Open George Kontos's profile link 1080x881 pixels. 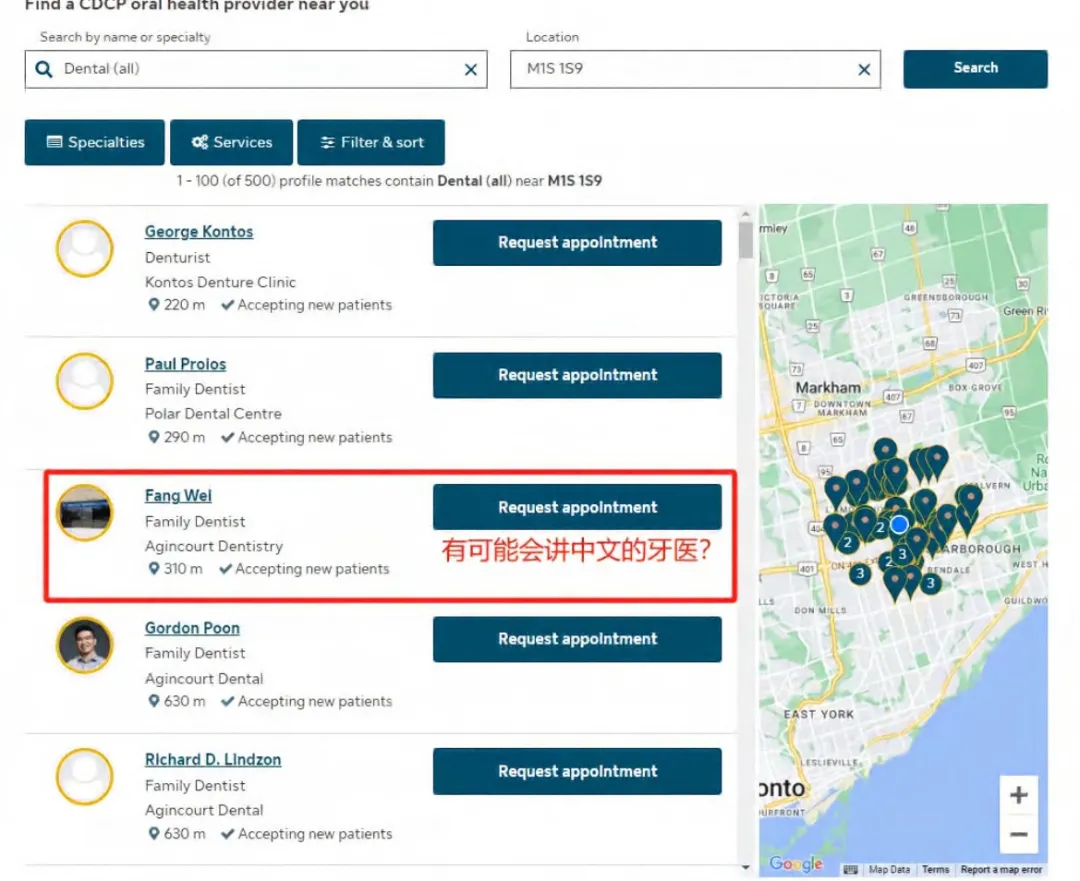pyautogui.click(x=198, y=231)
